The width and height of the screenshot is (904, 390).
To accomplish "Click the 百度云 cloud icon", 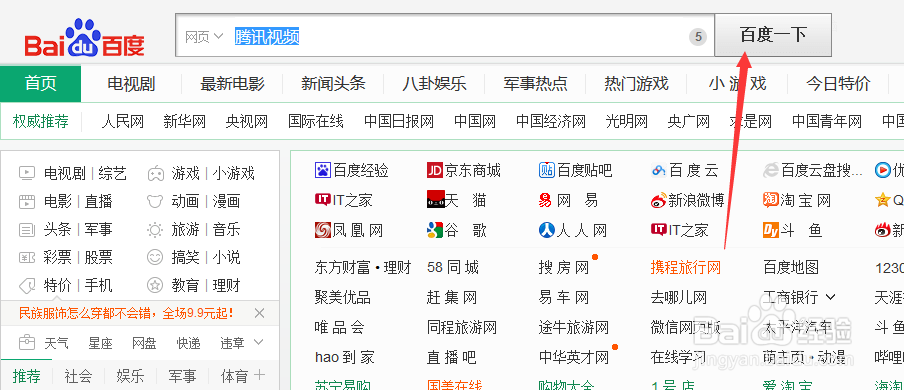I will [658, 171].
